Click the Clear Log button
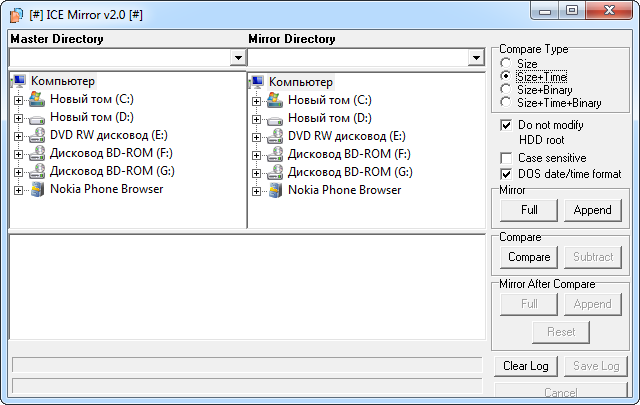 [x=526, y=366]
